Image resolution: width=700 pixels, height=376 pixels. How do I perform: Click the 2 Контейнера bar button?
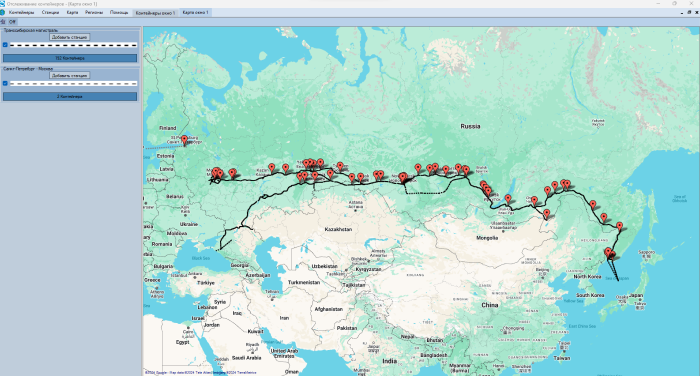[x=70, y=96]
